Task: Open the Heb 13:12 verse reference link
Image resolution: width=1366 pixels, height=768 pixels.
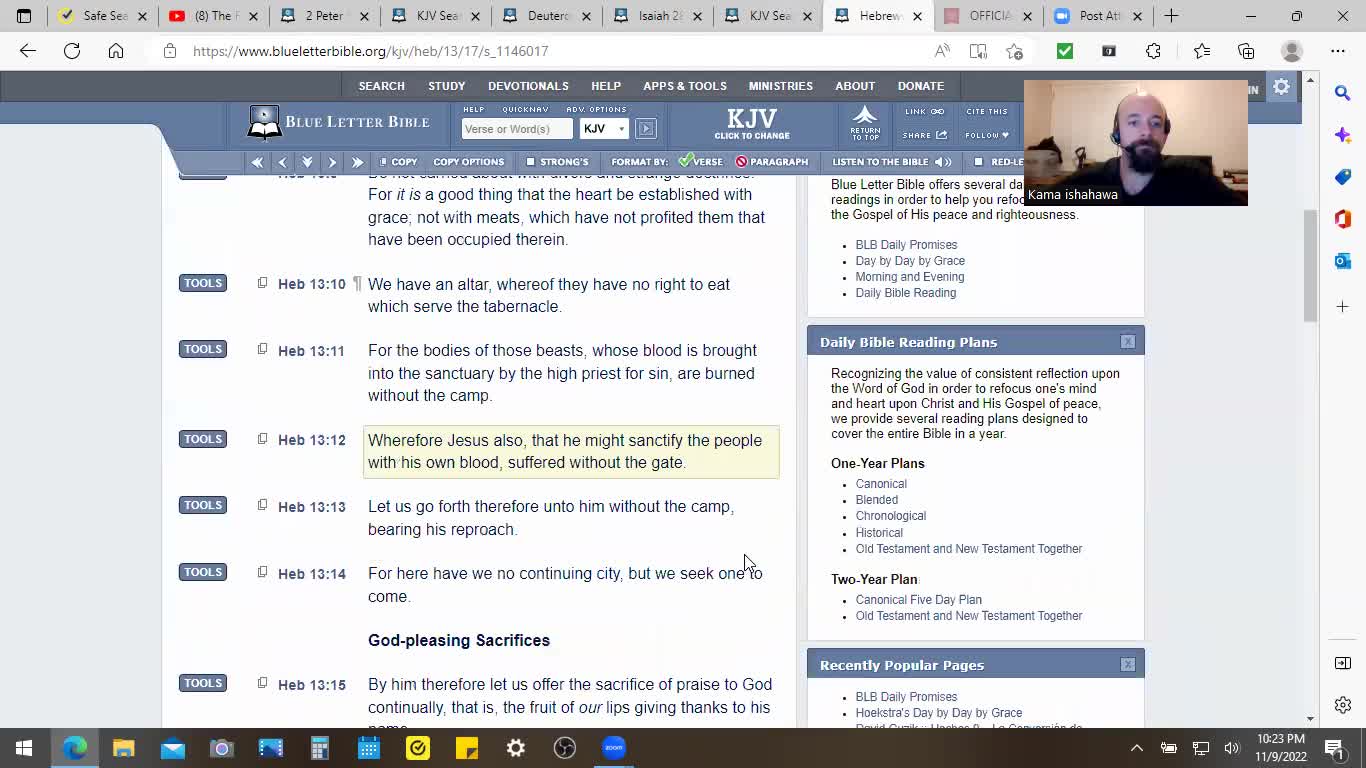Action: coord(311,440)
